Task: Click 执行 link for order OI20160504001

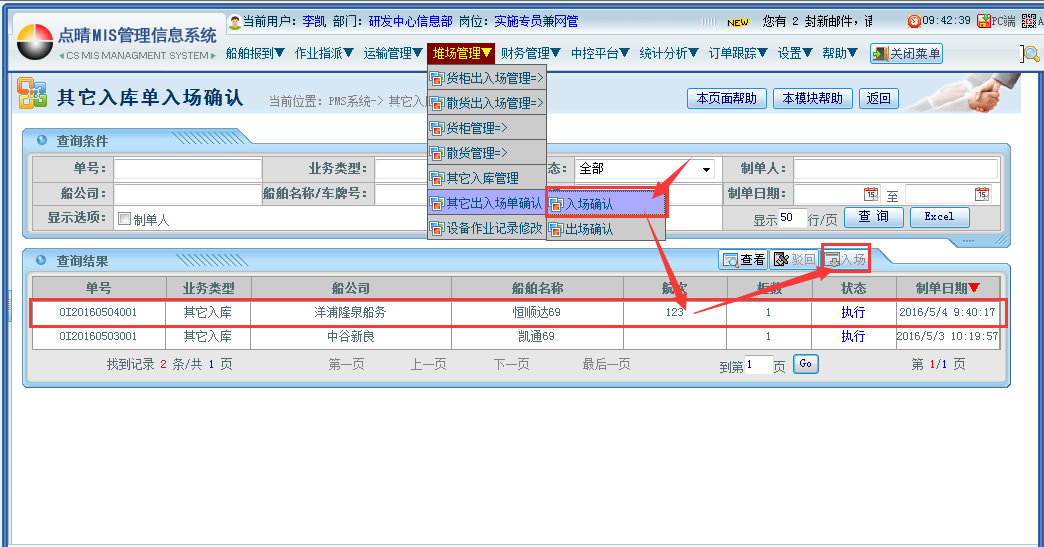Action: pyautogui.click(x=853, y=312)
